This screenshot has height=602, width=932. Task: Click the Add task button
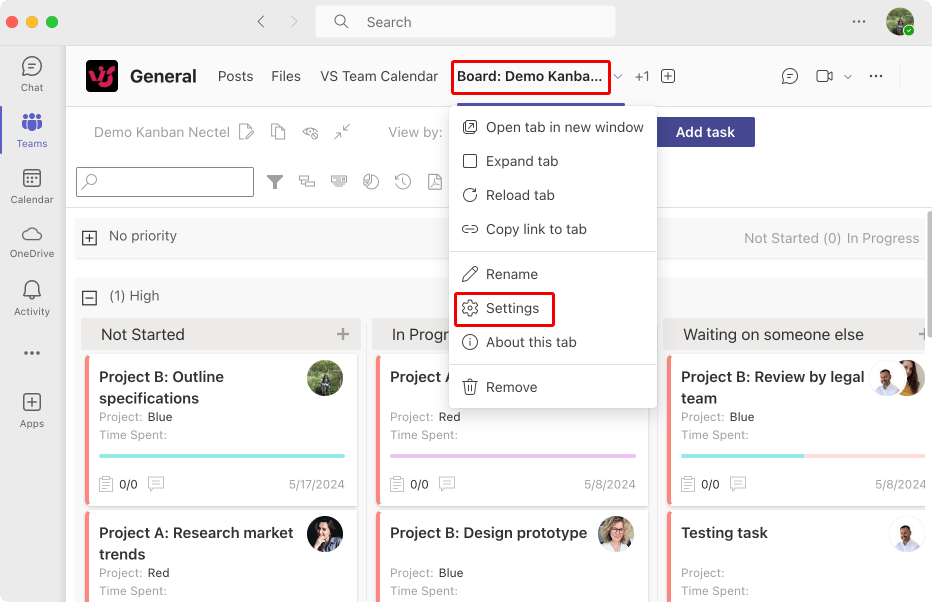tap(706, 132)
